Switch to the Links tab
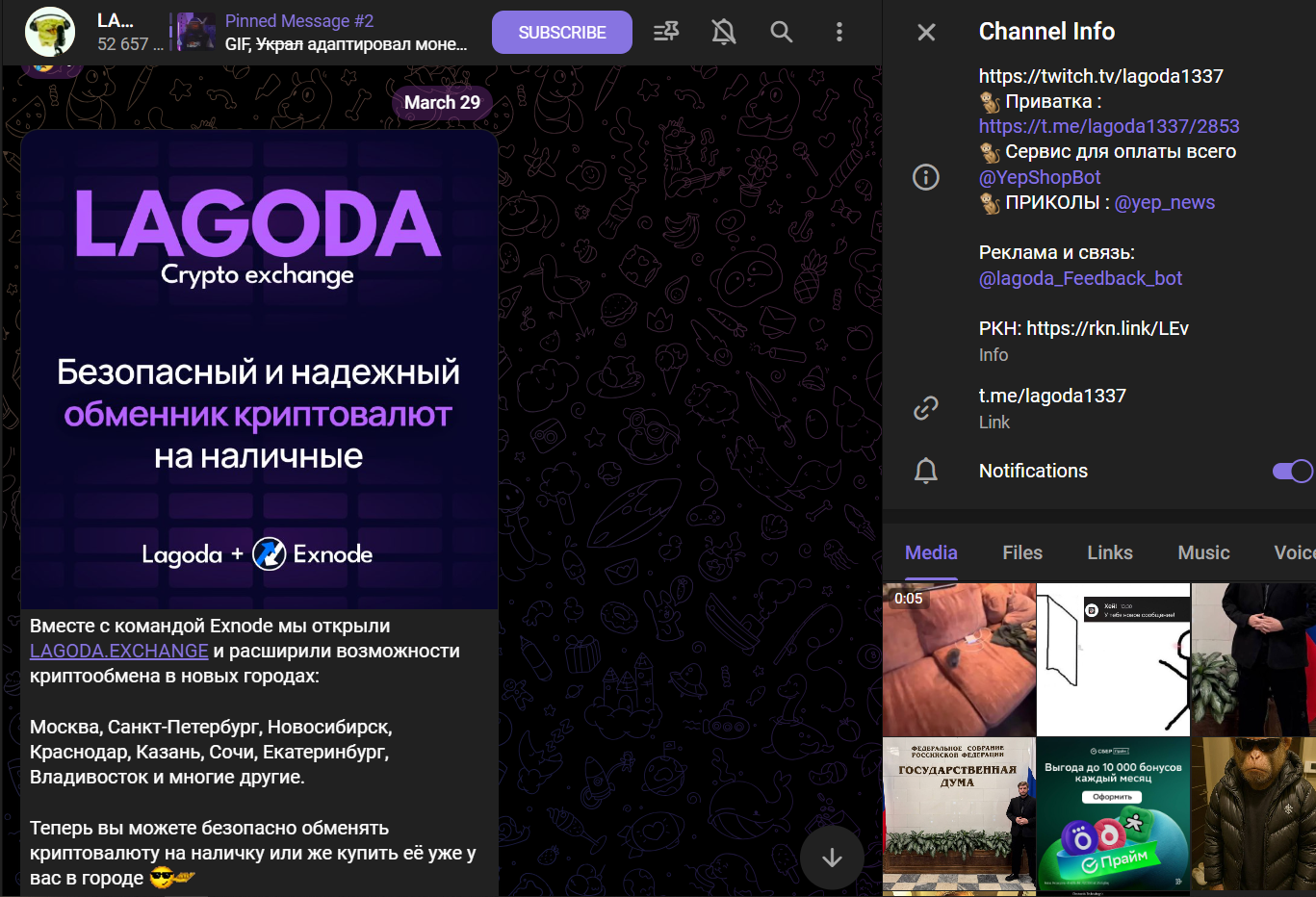The height and width of the screenshot is (897, 1316). (x=1110, y=552)
